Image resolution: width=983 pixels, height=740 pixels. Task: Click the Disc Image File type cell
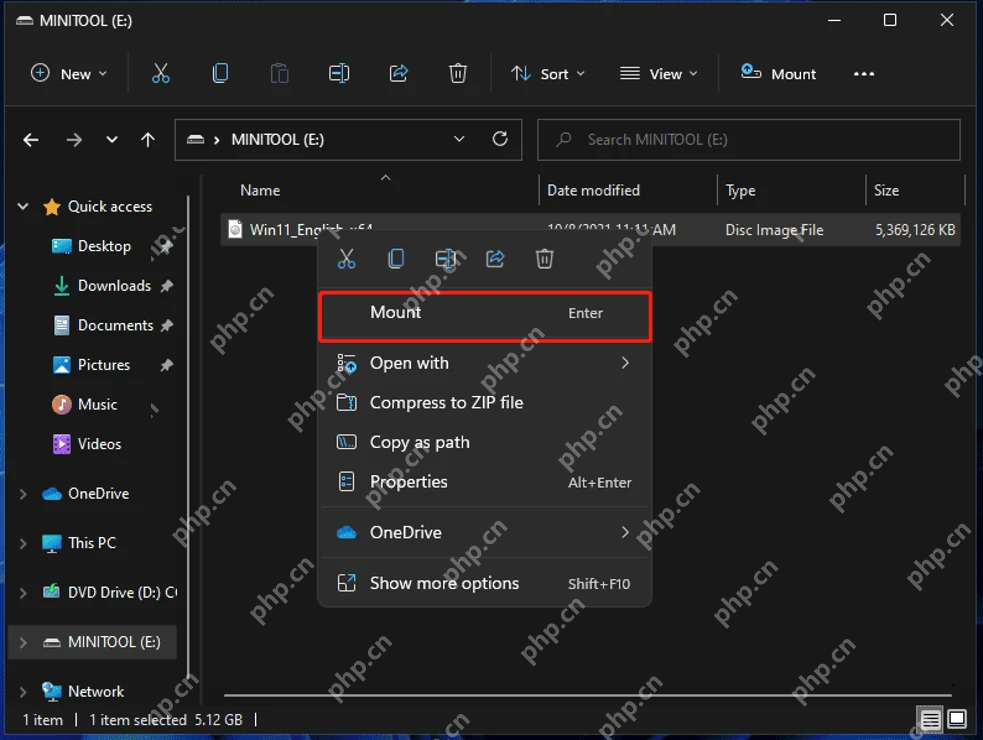click(x=774, y=230)
